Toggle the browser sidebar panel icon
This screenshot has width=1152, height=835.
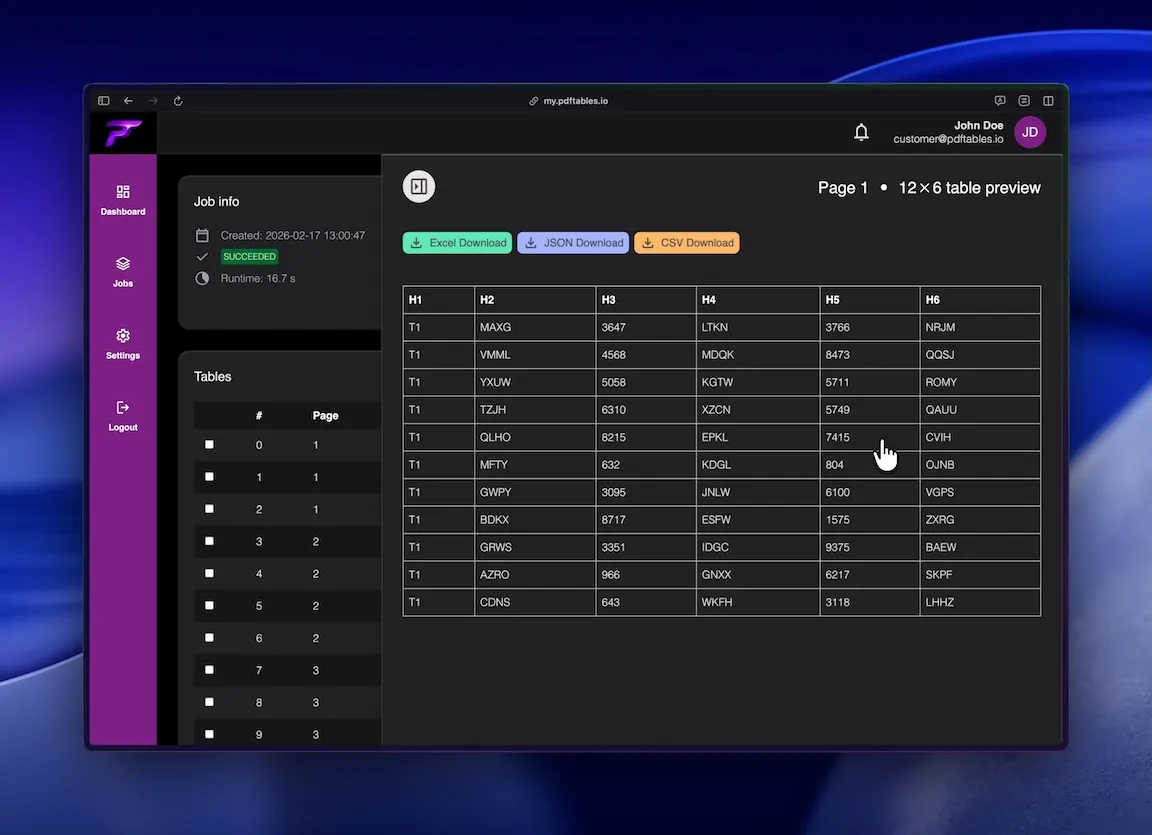pos(103,100)
